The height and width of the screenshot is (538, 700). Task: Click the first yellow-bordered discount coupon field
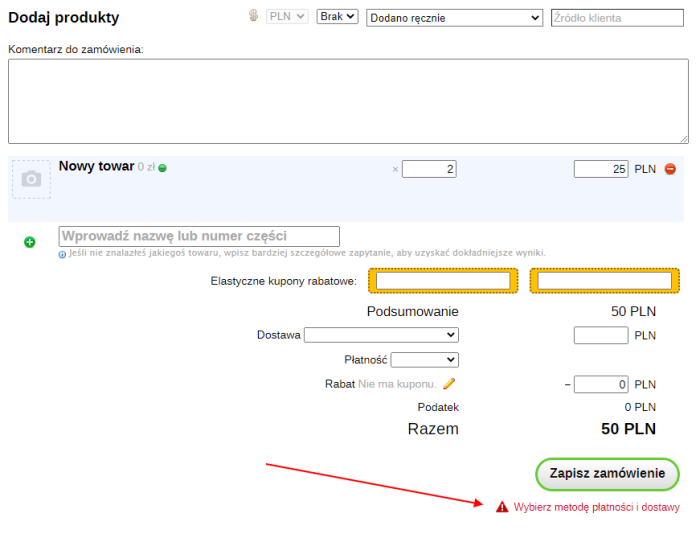tap(443, 281)
